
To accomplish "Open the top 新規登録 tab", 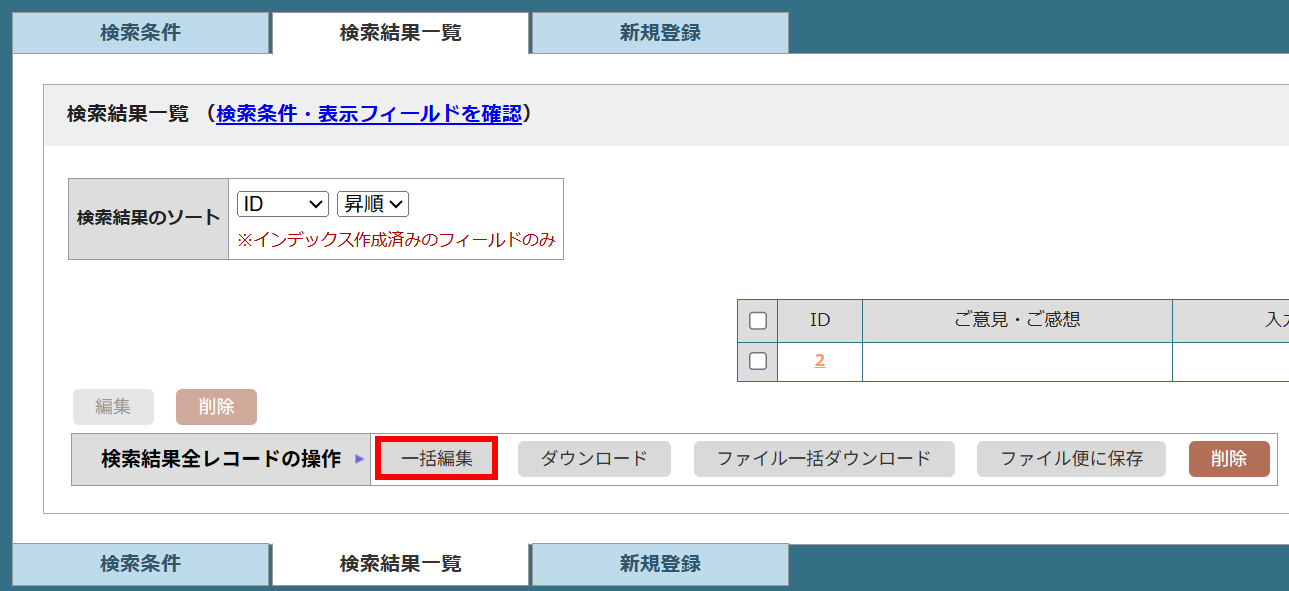I will [660, 33].
